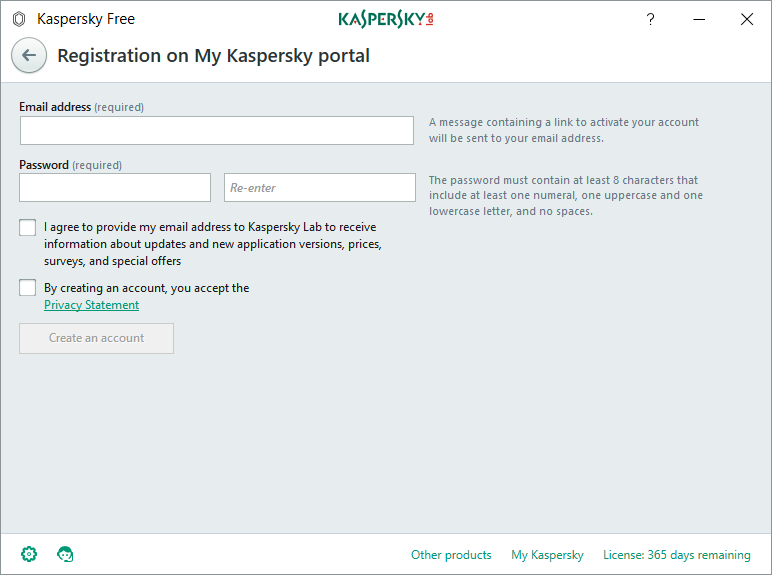Open the Privacy Statement link
Viewport: 772px width, 575px height.
(x=92, y=305)
